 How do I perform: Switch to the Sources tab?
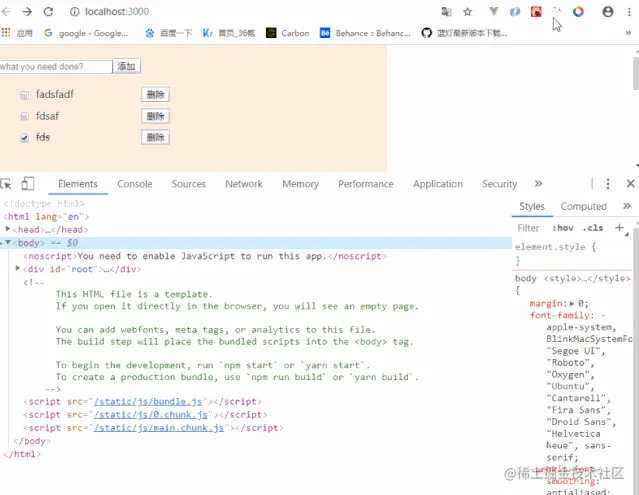pos(188,184)
